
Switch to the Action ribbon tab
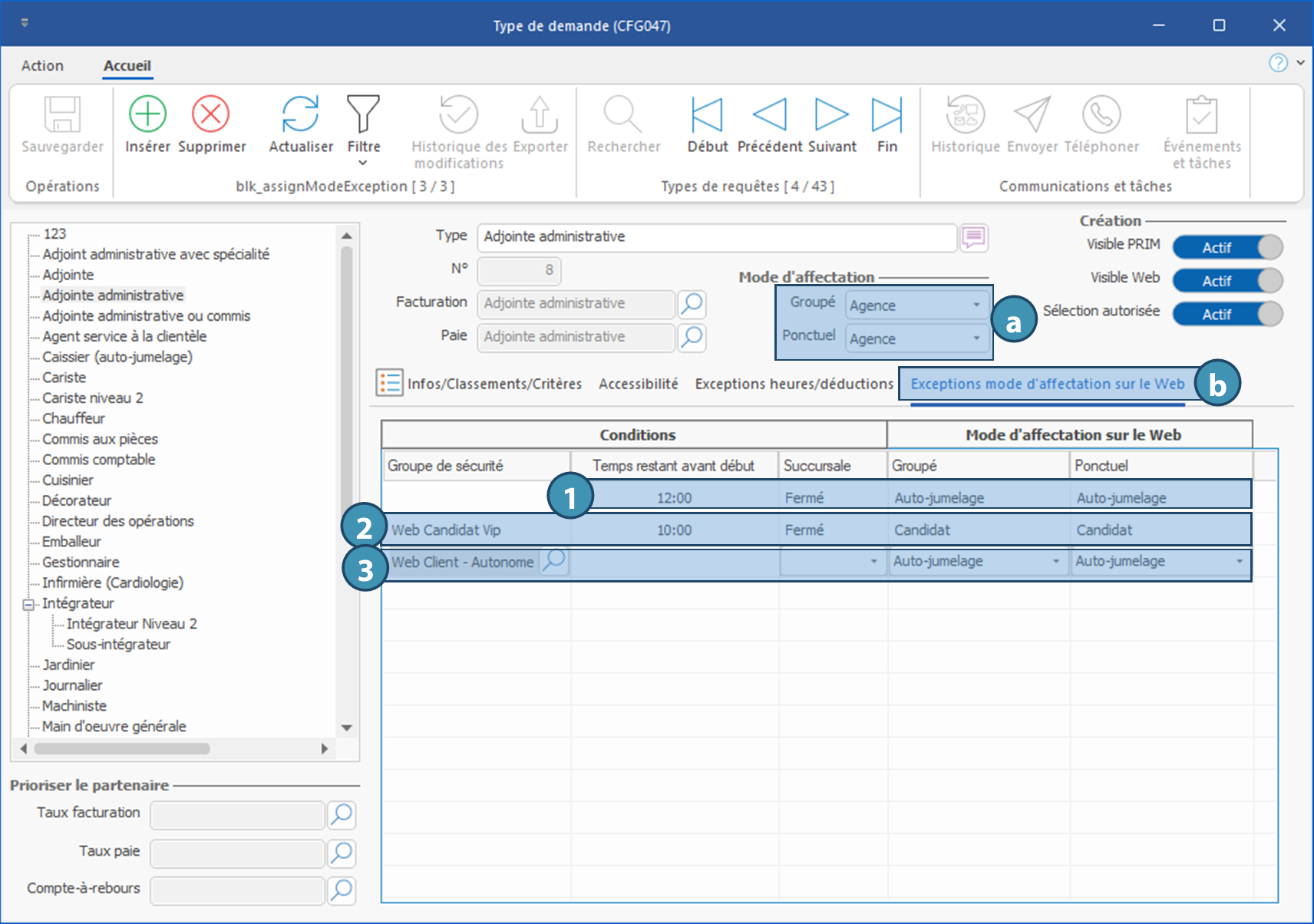point(42,66)
